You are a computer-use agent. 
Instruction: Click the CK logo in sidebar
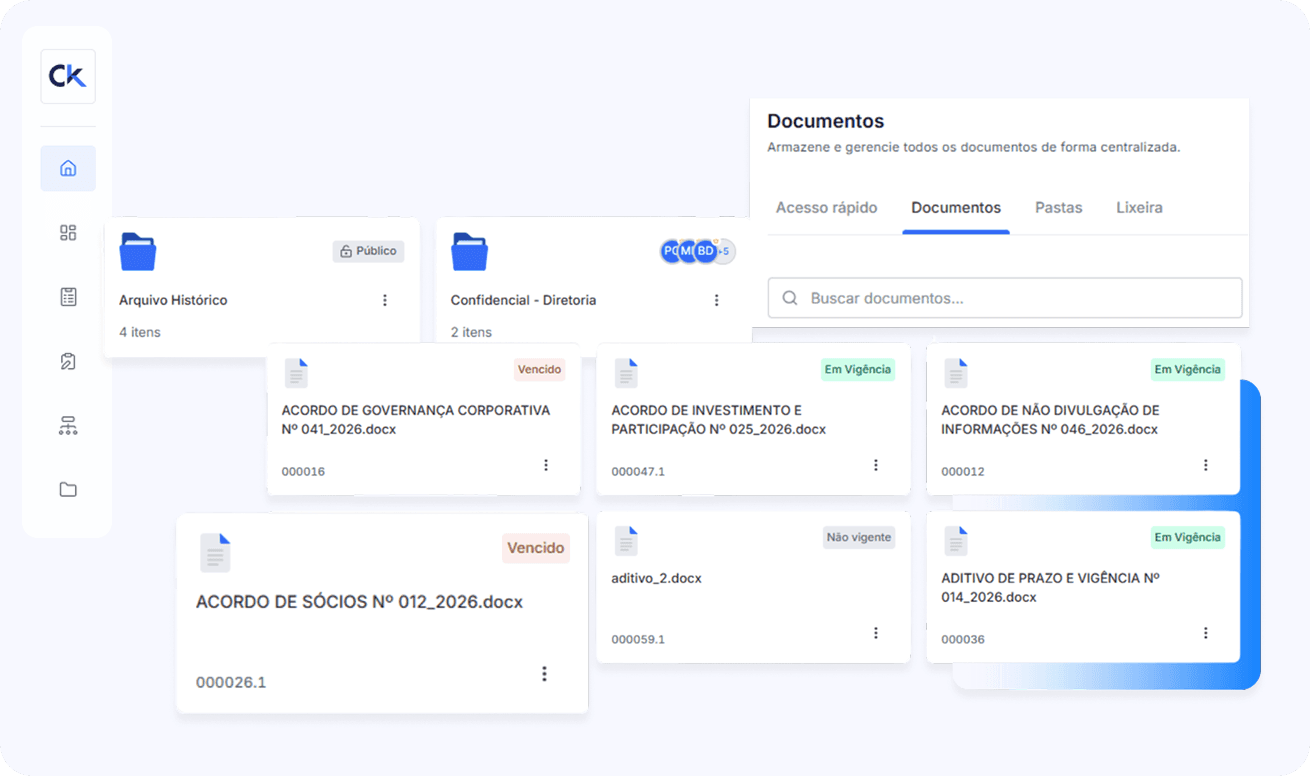coord(68,76)
